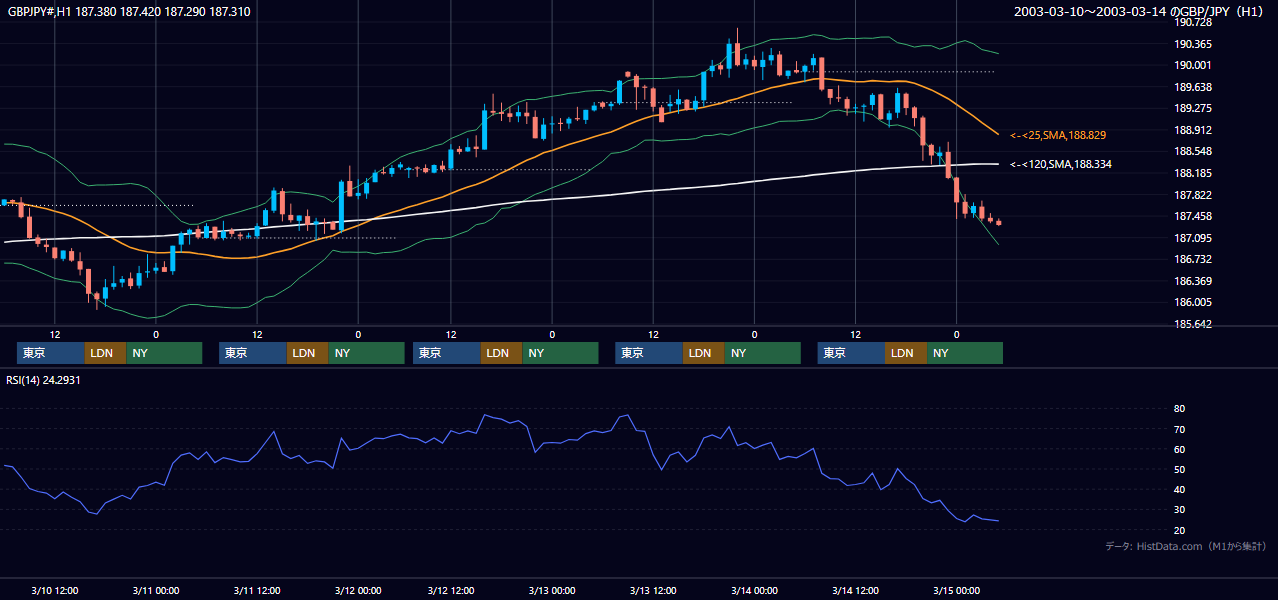Click the RSI level 70 label
Screen dimensions: 1278x600
point(1180,429)
